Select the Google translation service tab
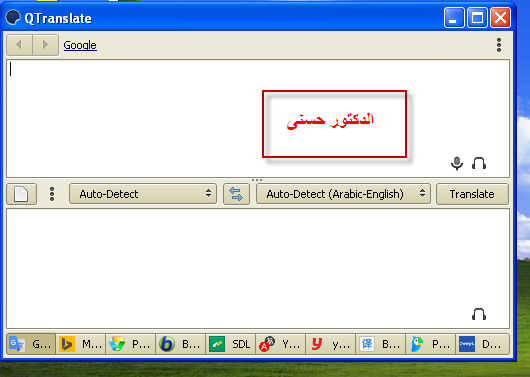Viewport: 530px width, 377px height. (31, 344)
